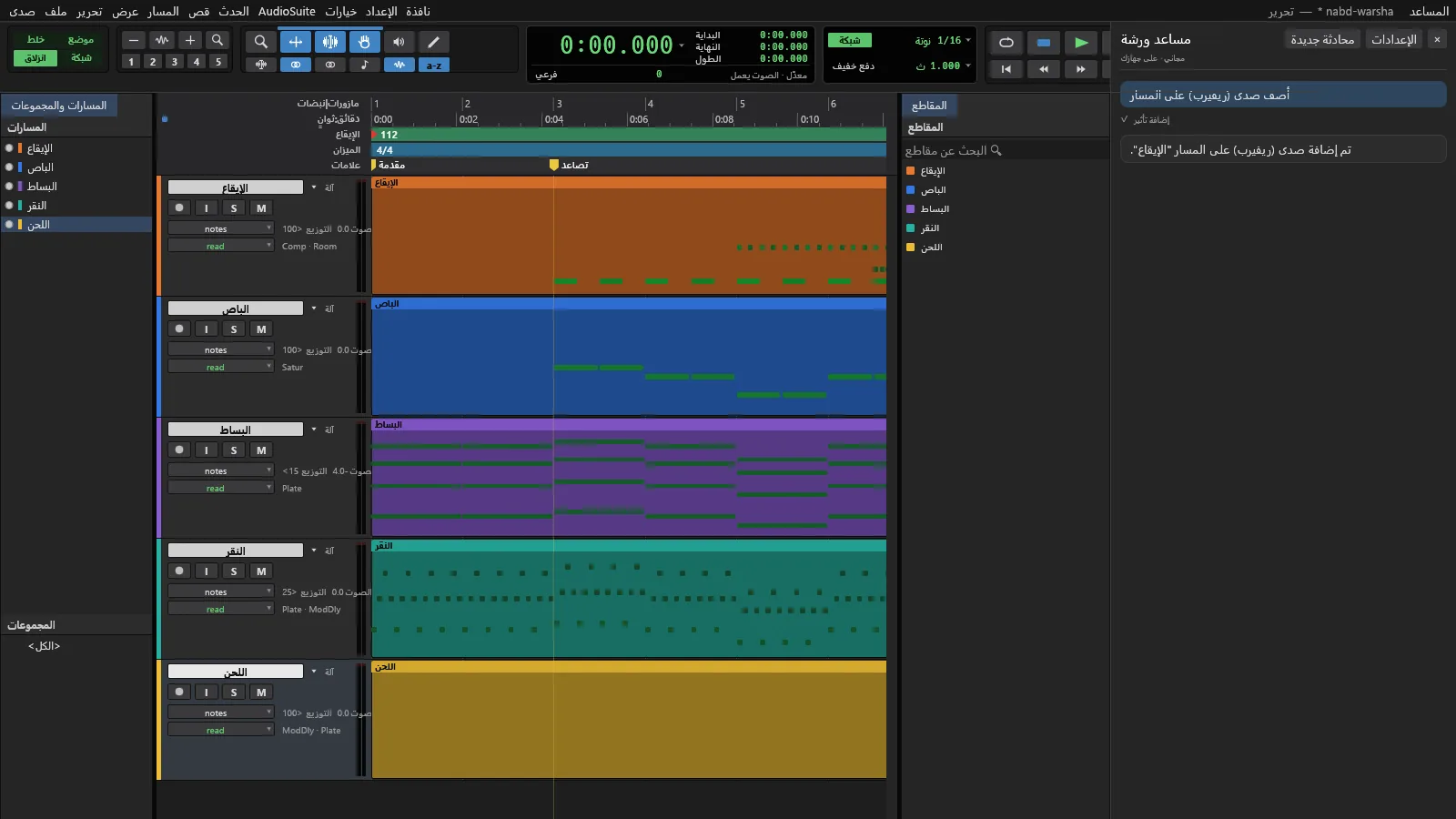
Task: Click the fast forward button
Action: point(1080,69)
